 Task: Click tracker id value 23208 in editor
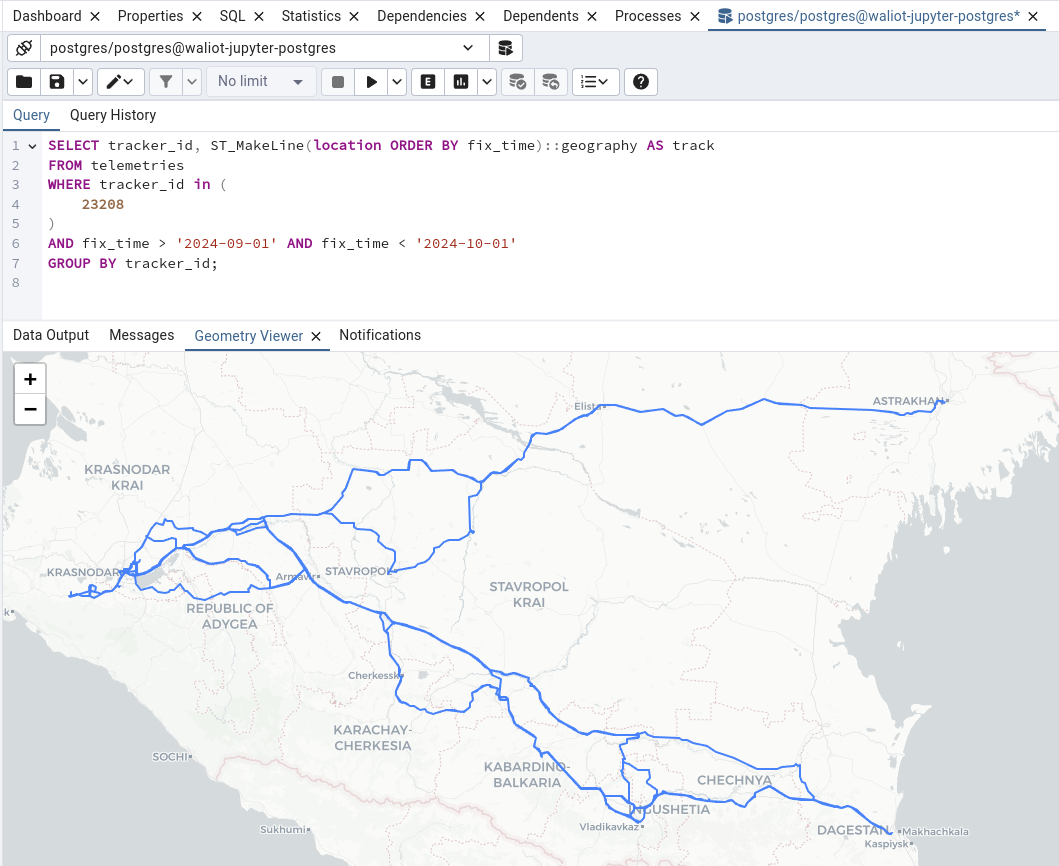tap(103, 204)
